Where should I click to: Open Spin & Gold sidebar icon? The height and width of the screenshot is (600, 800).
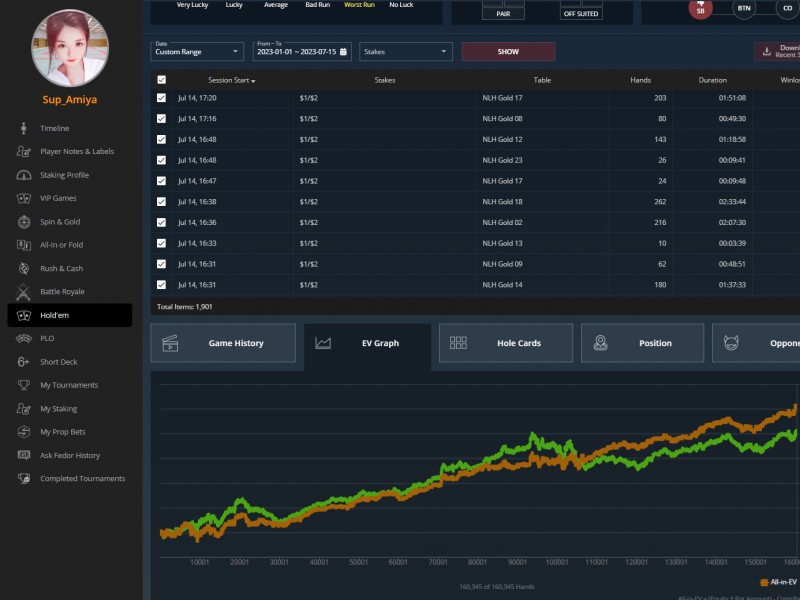click(23, 222)
